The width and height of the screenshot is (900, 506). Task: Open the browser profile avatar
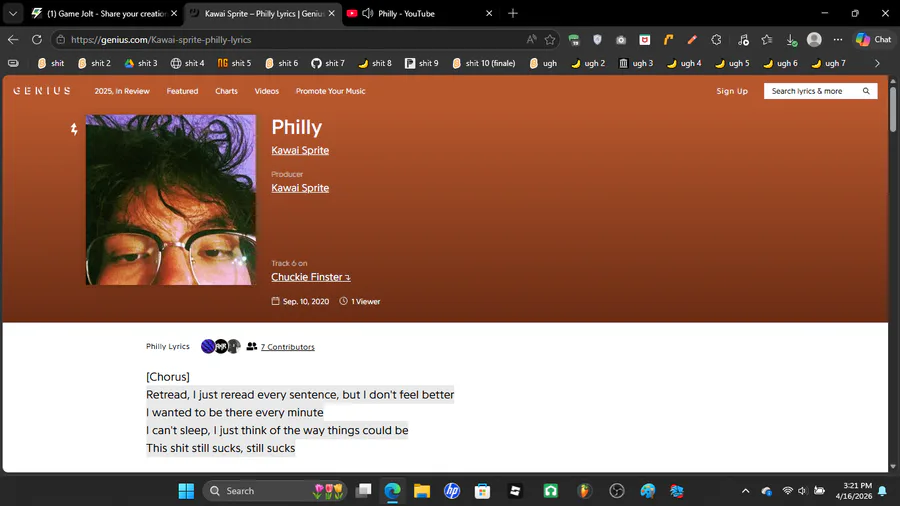(x=814, y=40)
